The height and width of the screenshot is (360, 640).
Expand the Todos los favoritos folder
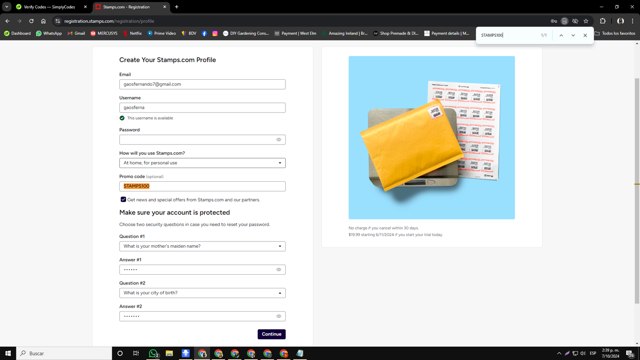(x=615, y=33)
